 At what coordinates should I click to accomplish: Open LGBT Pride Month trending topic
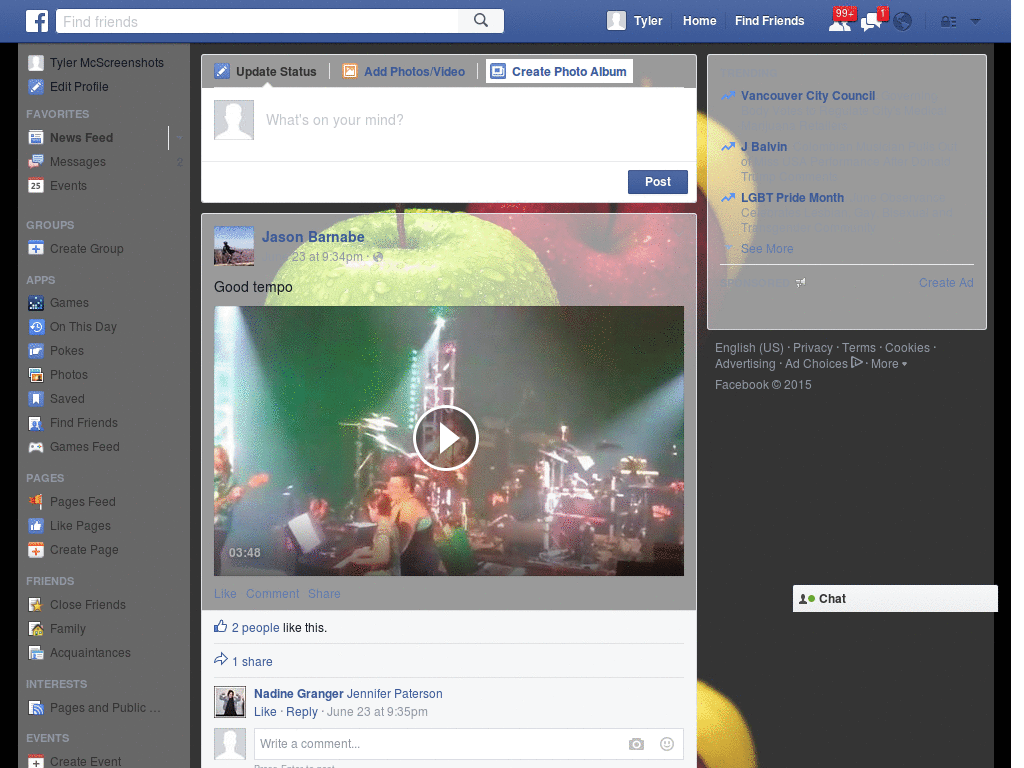(x=792, y=198)
